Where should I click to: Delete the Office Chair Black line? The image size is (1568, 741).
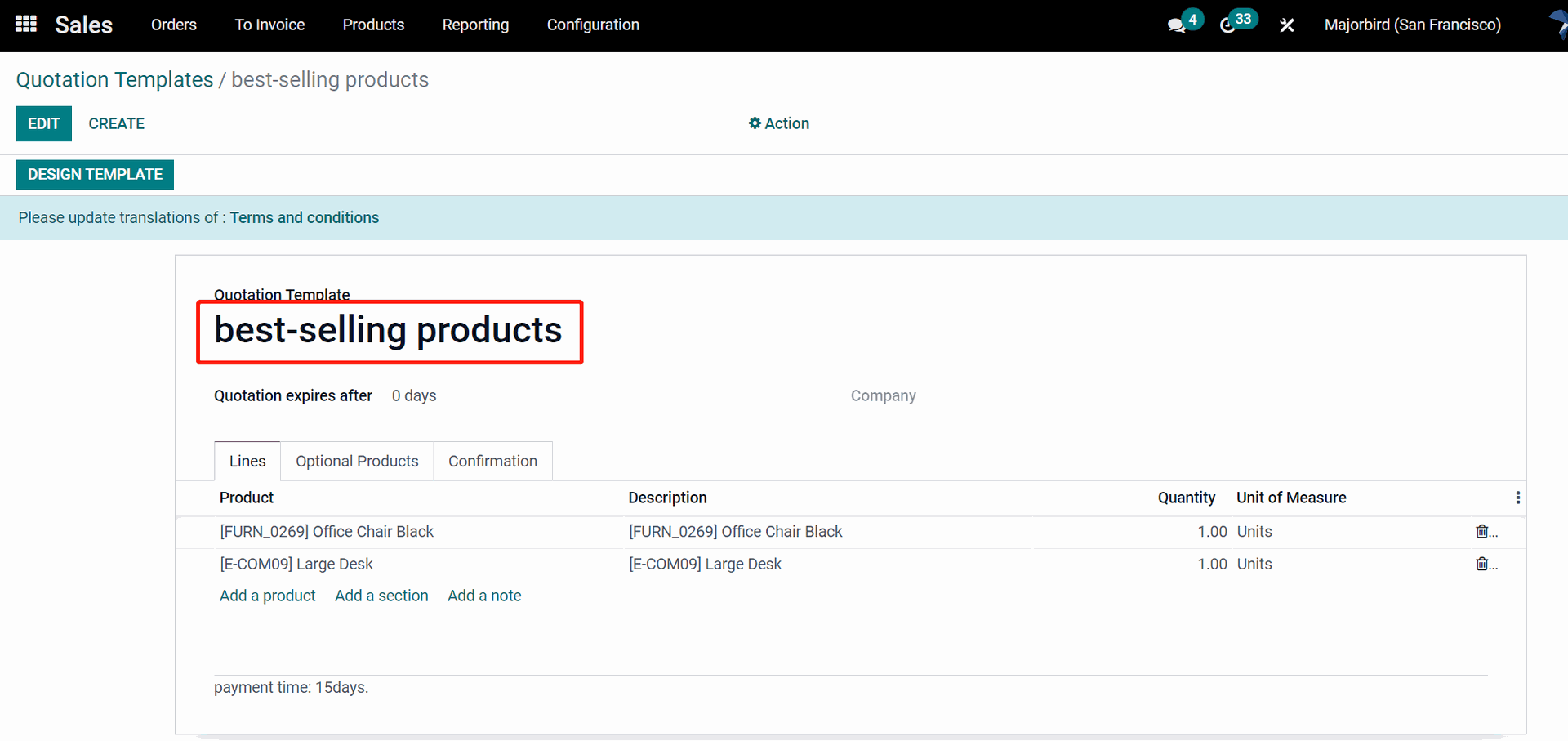(x=1481, y=532)
